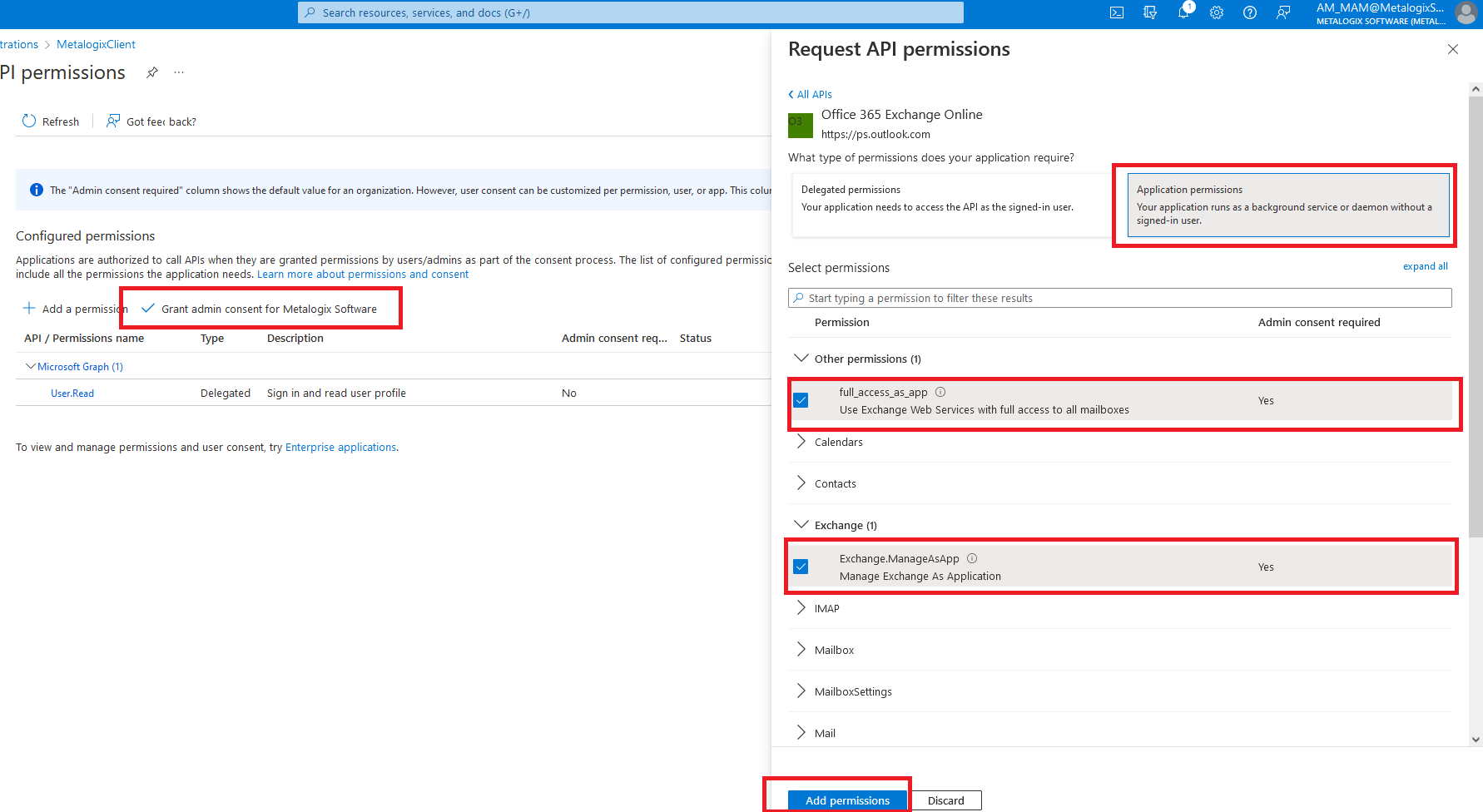Uncheck the full_access_as_app permission

pos(801,400)
